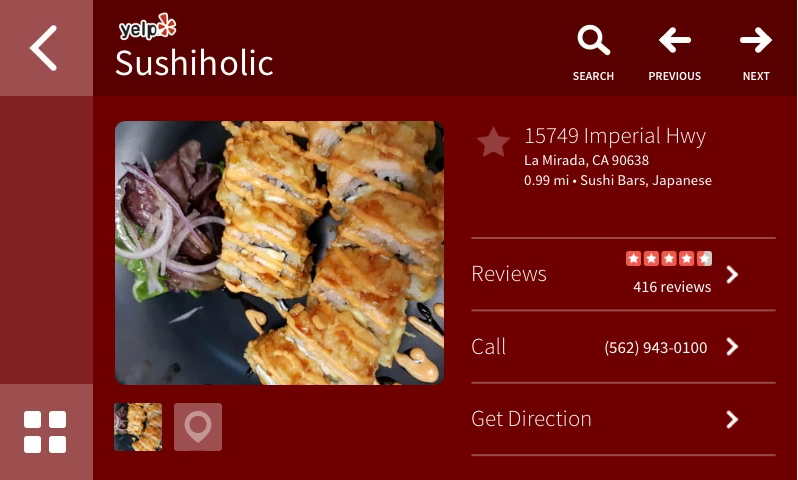Go back with the left chevron
Viewport: 798px width, 480px height.
click(44, 48)
